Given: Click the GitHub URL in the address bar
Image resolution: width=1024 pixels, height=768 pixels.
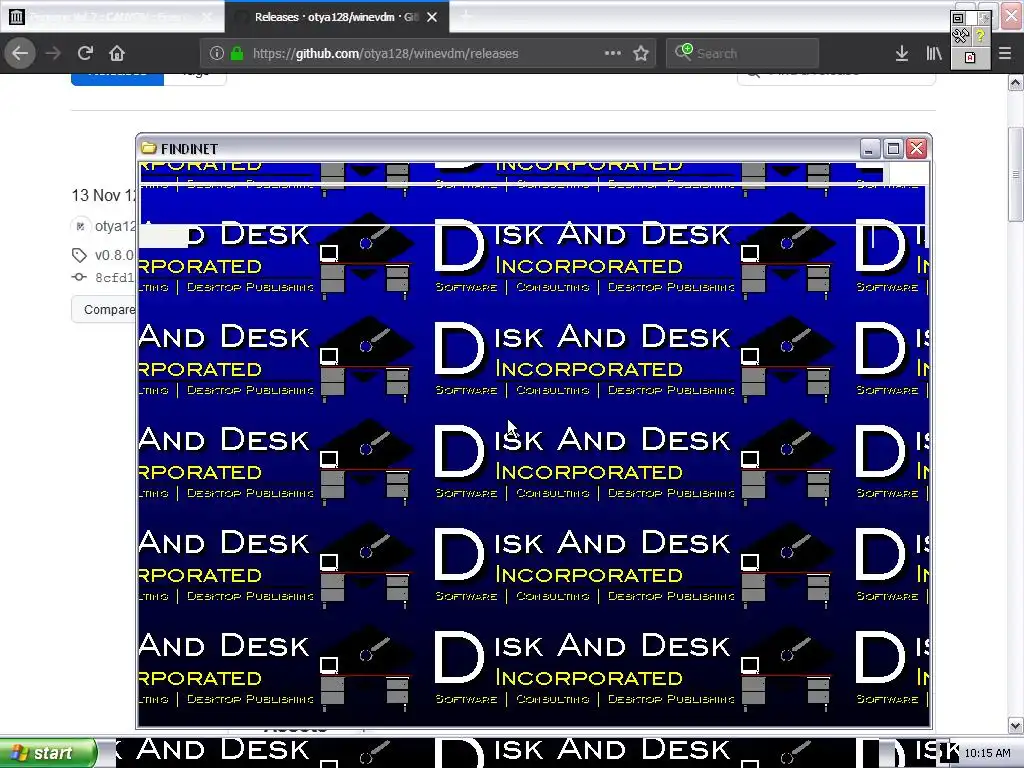Looking at the screenshot, I should pyautogui.click(x=385, y=54).
